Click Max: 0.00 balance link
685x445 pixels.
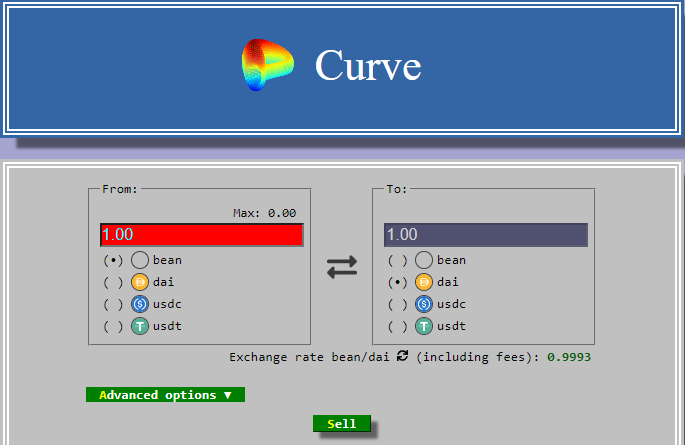pos(264,213)
